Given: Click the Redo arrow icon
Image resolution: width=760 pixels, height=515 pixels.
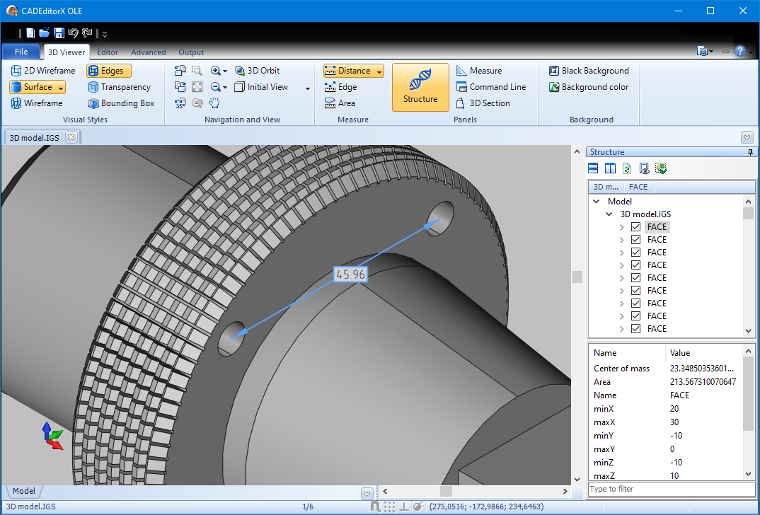Looking at the screenshot, I should (87, 33).
